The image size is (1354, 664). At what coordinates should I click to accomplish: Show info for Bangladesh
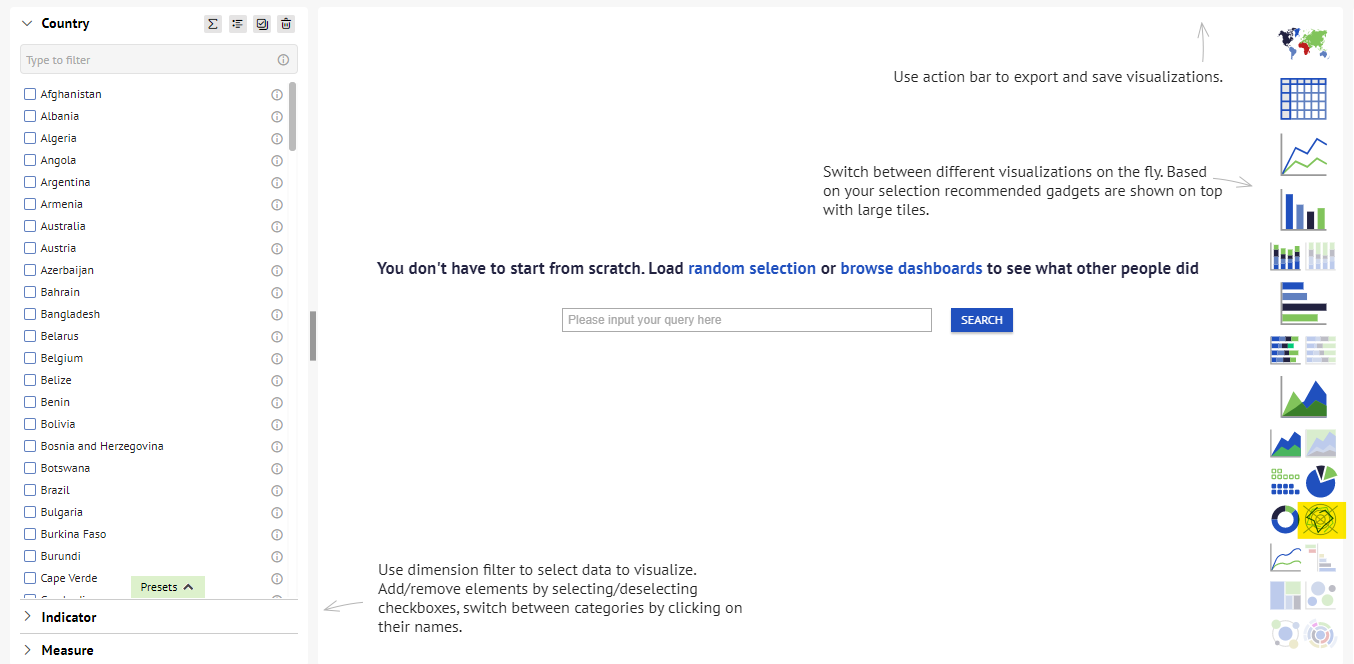coord(277,314)
